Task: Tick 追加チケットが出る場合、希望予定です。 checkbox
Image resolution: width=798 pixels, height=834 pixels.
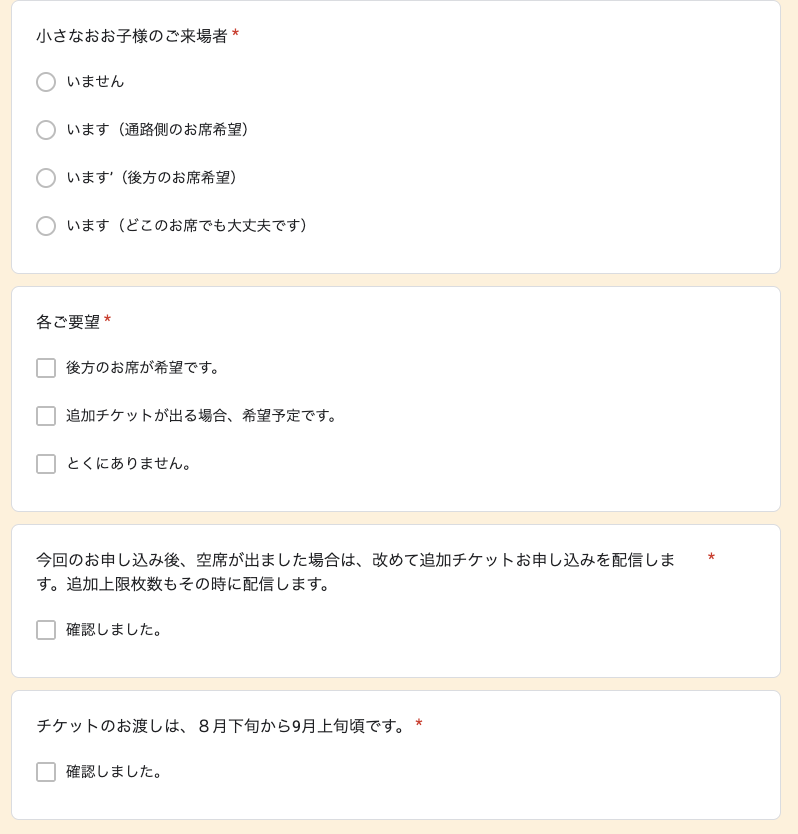Action: coord(46,416)
